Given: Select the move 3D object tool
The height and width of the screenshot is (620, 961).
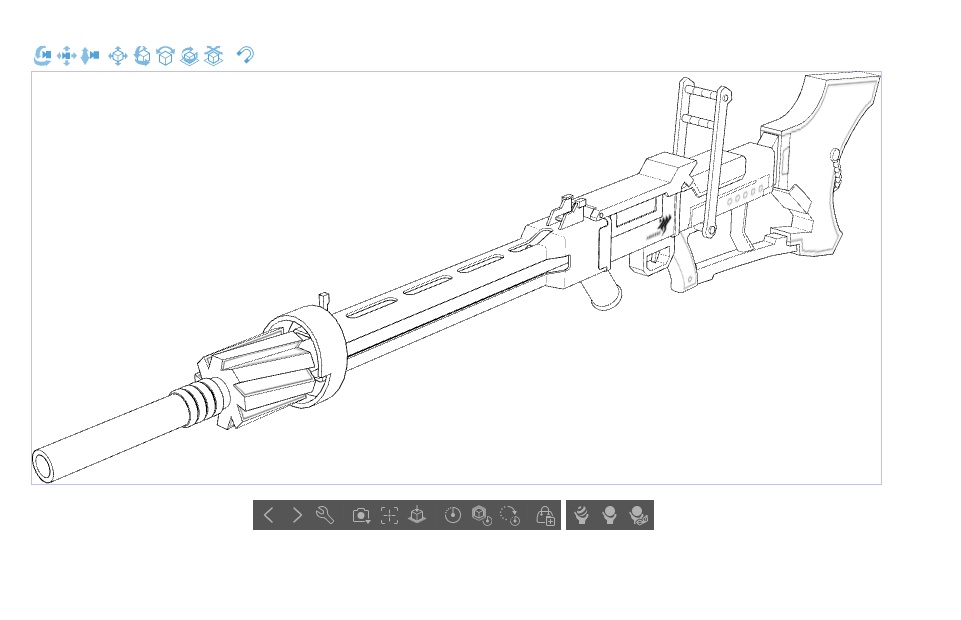Looking at the screenshot, I should tap(118, 56).
